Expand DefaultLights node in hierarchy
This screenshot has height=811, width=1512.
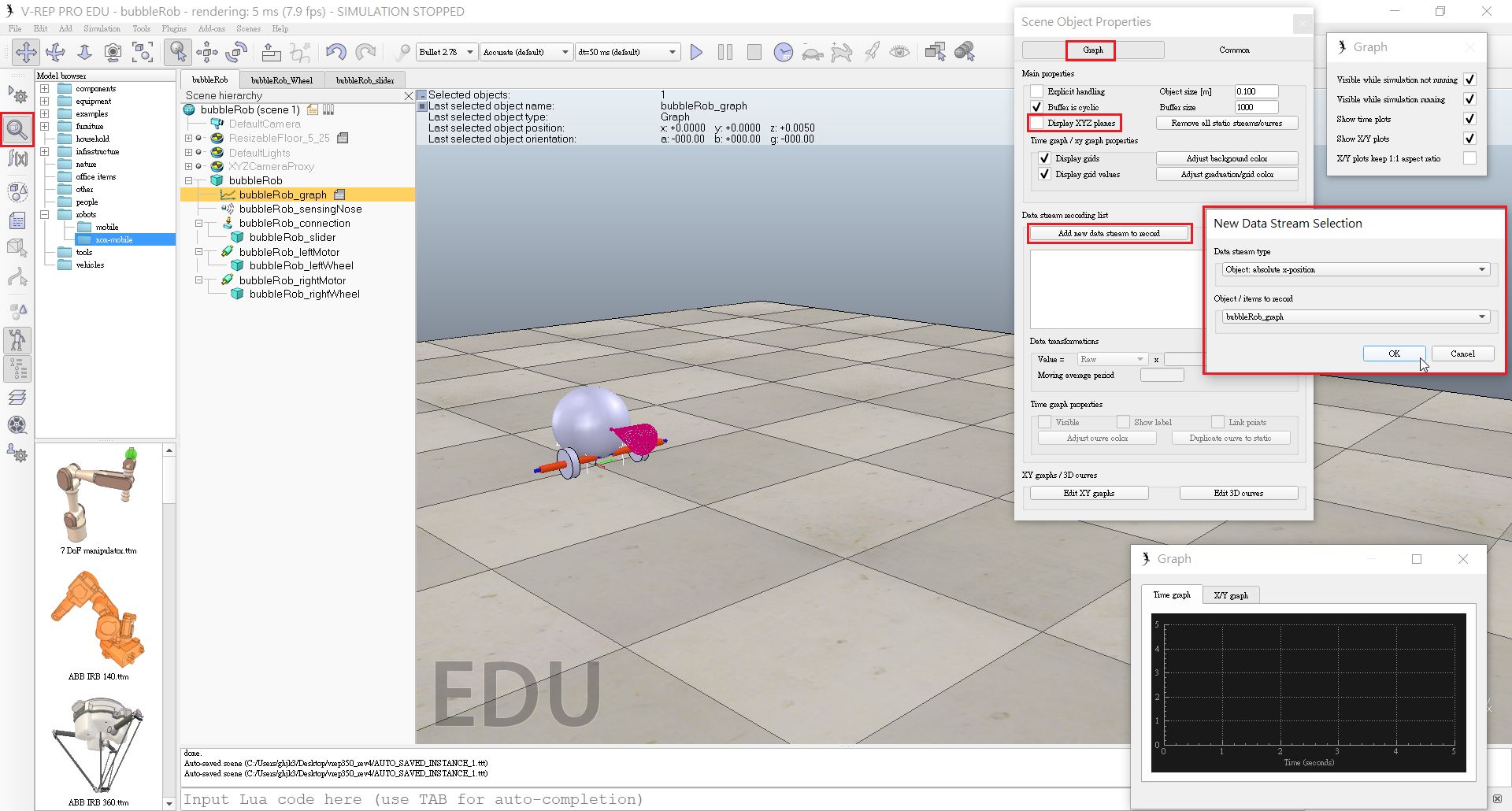click(189, 153)
